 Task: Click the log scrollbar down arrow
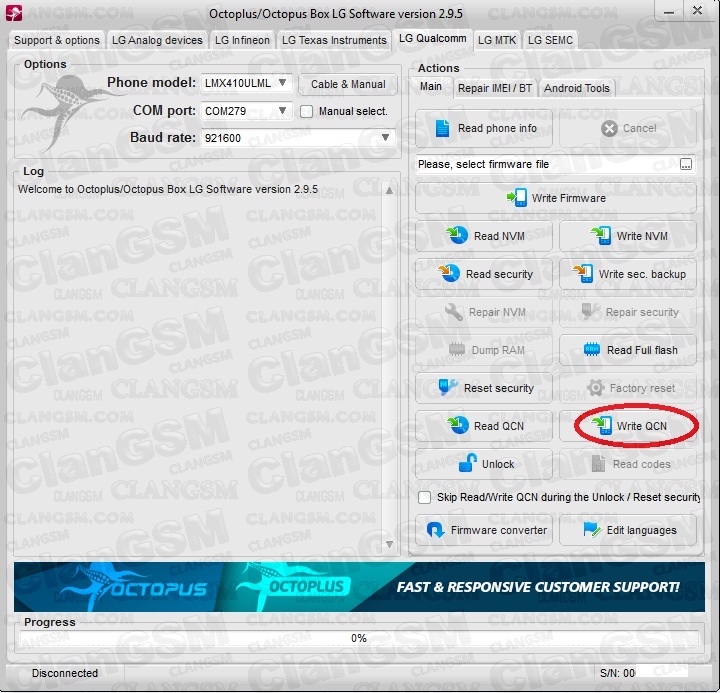click(389, 544)
